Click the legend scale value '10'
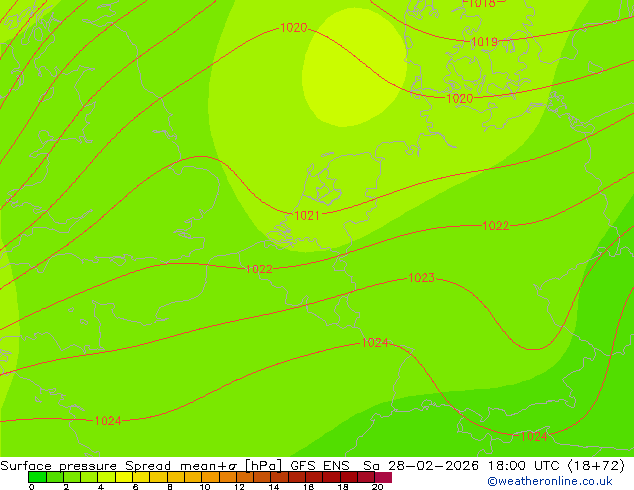The height and width of the screenshot is (490, 634). pyautogui.click(x=205, y=487)
